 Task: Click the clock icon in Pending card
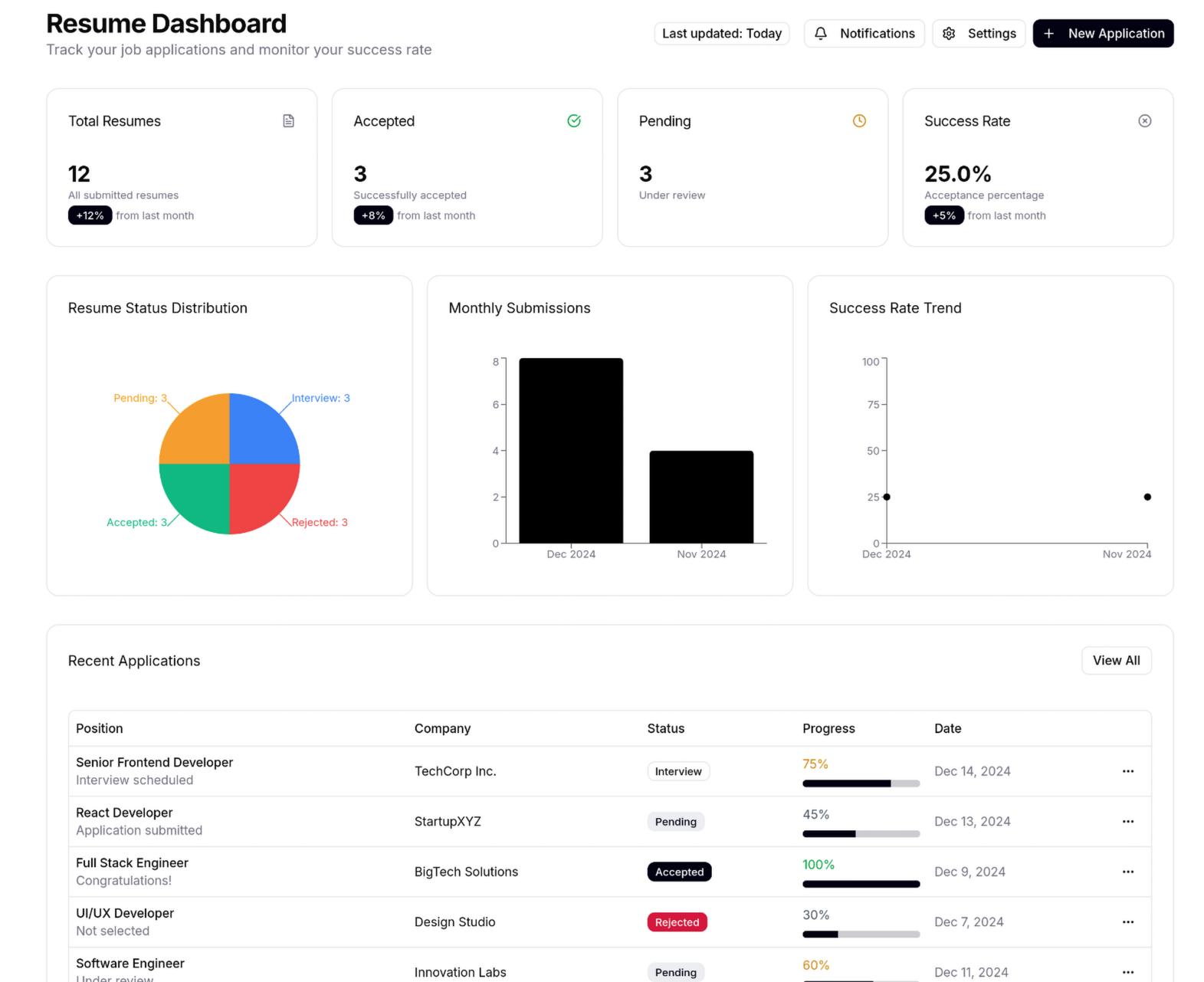pyautogui.click(x=859, y=121)
